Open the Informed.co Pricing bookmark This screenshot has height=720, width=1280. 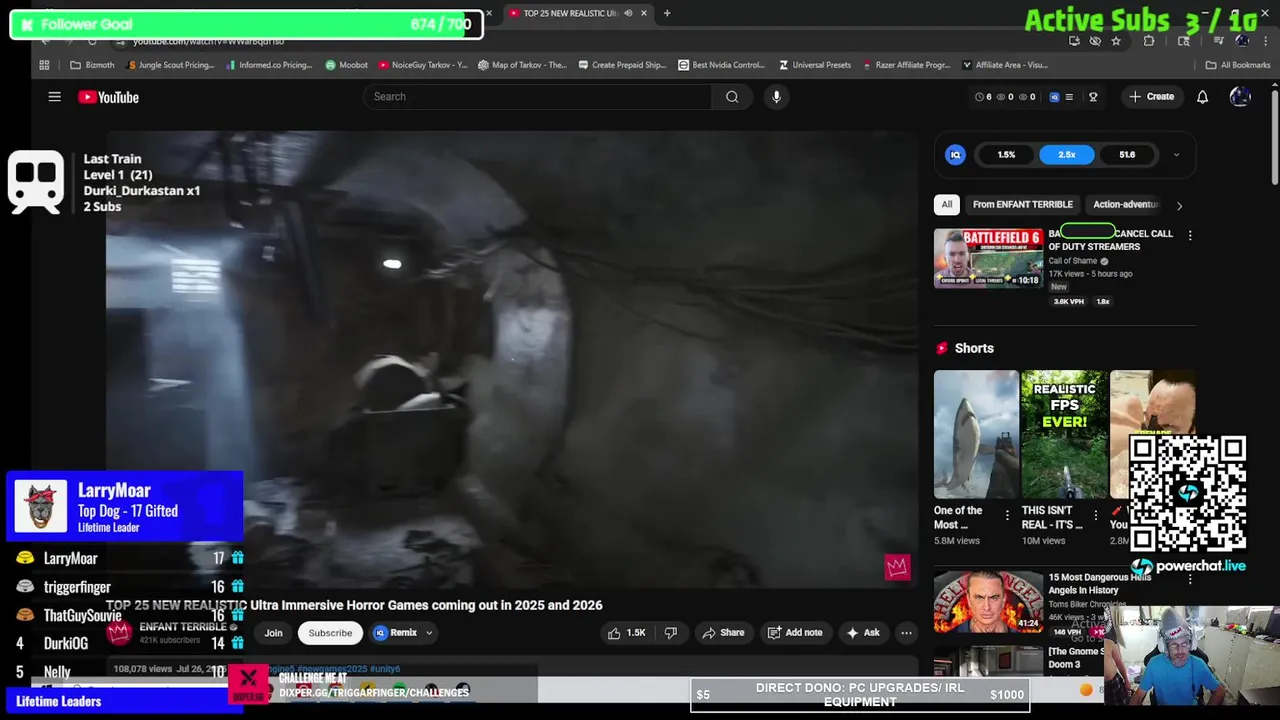point(269,65)
